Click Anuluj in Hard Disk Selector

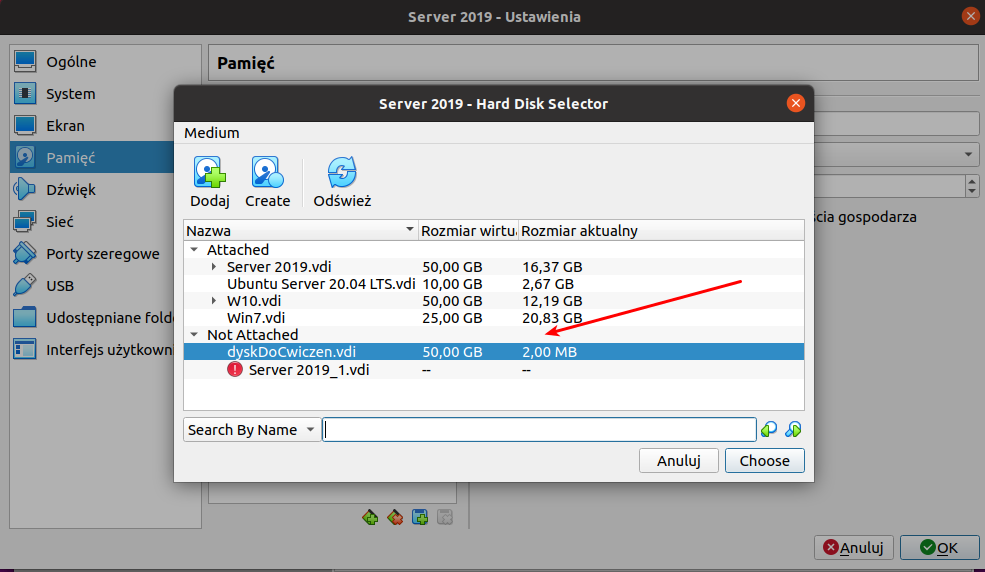(678, 461)
